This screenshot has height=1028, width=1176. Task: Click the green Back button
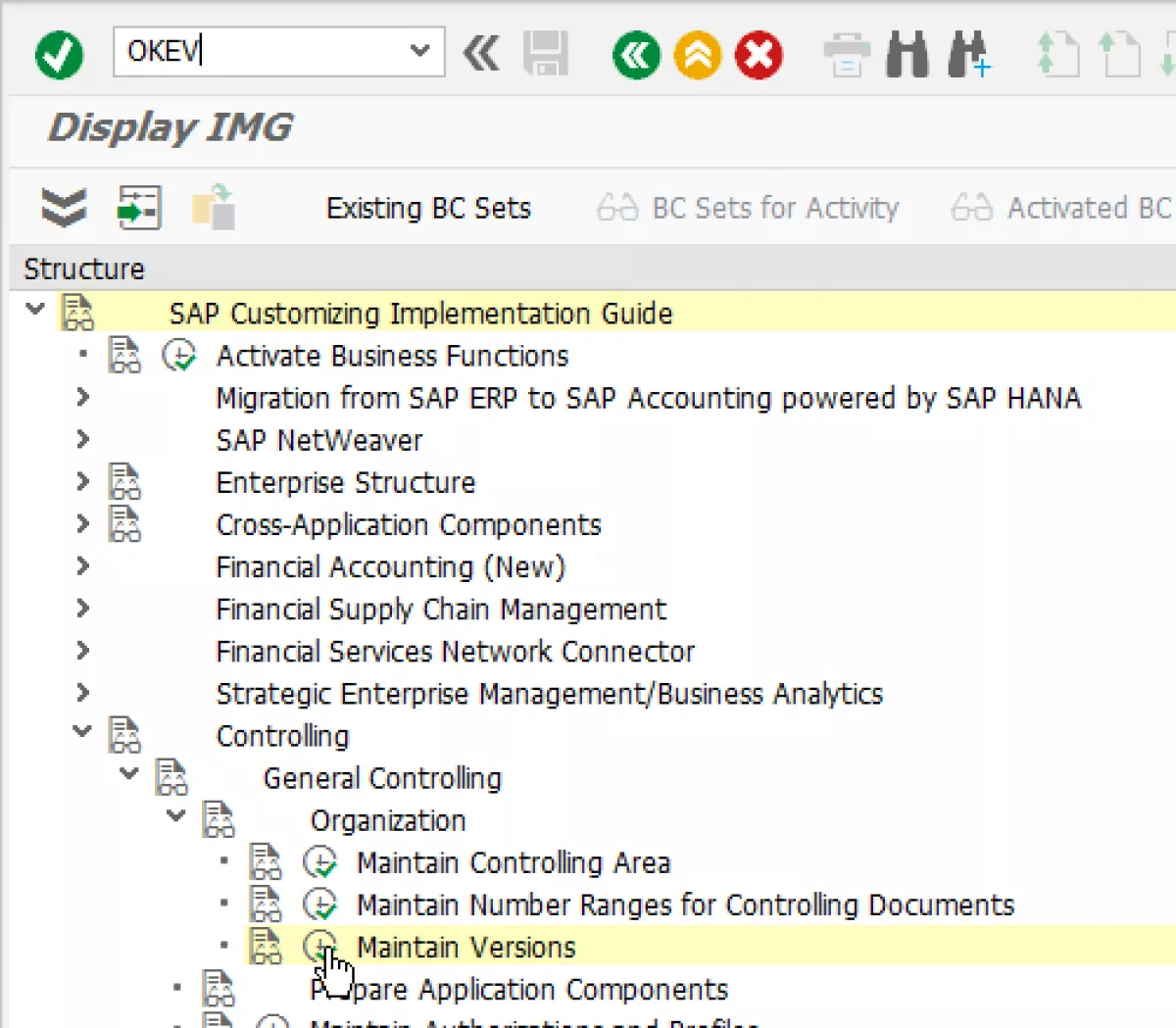637,55
